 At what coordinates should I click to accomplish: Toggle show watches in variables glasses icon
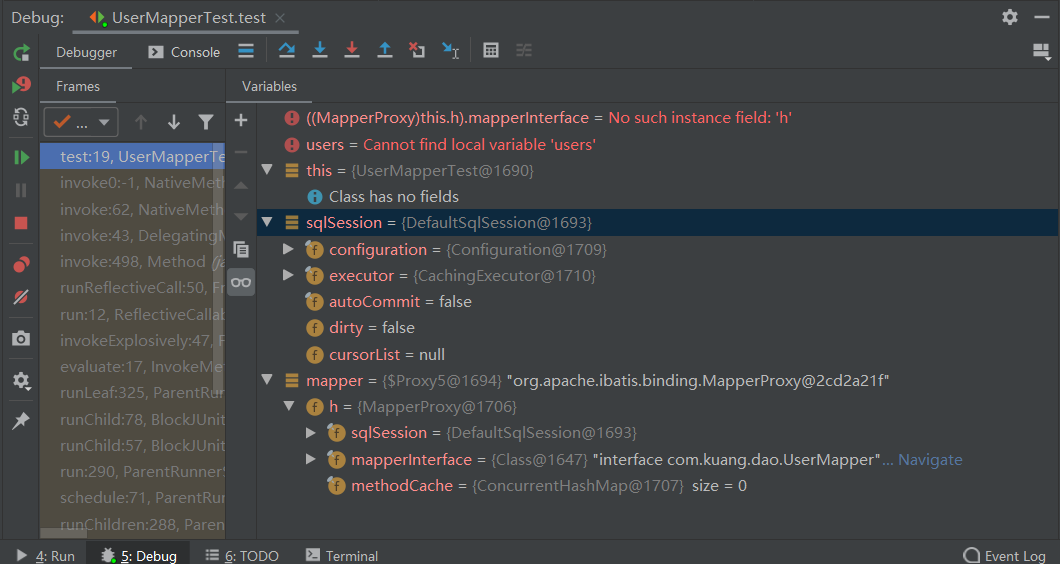click(241, 282)
